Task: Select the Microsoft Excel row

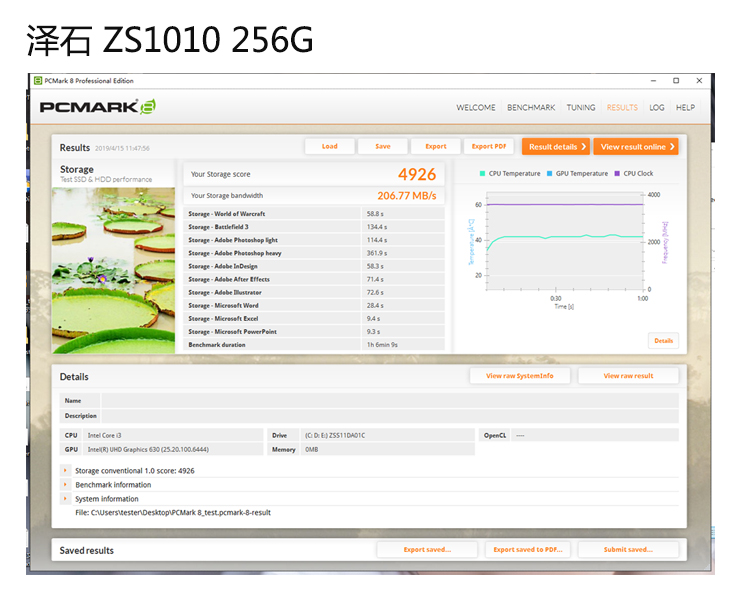Action: click(x=314, y=318)
